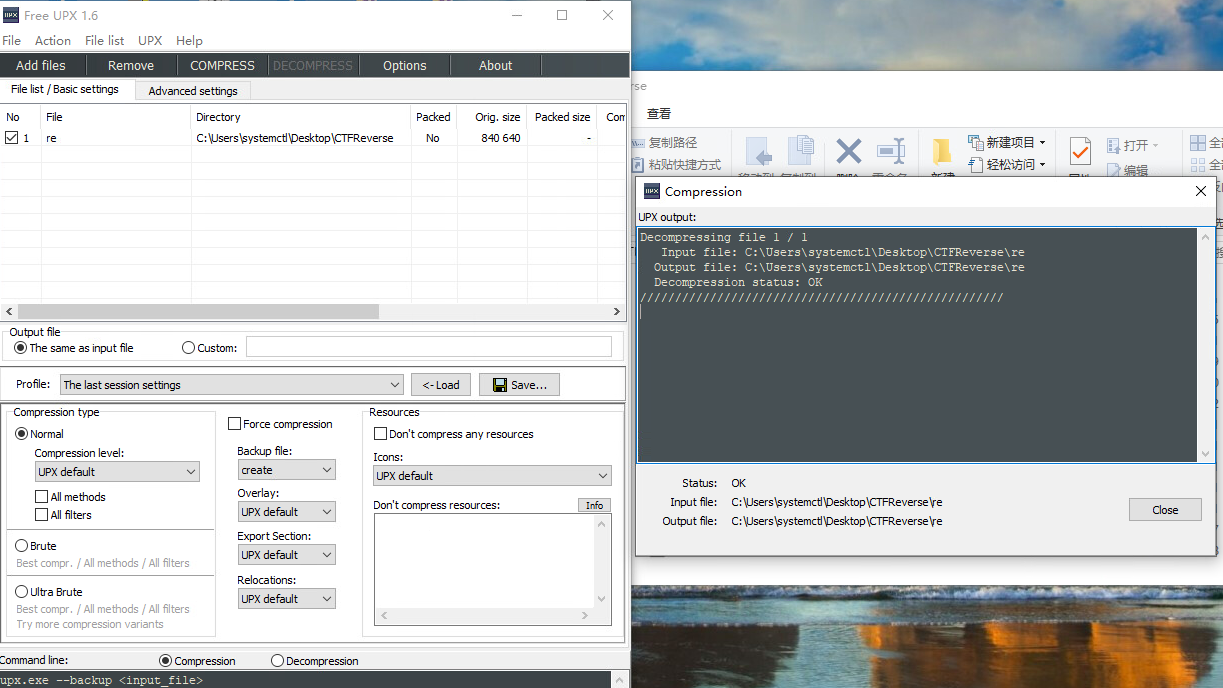
Task: Switch to File list / Basic settings tab
Action: click(x=65, y=90)
